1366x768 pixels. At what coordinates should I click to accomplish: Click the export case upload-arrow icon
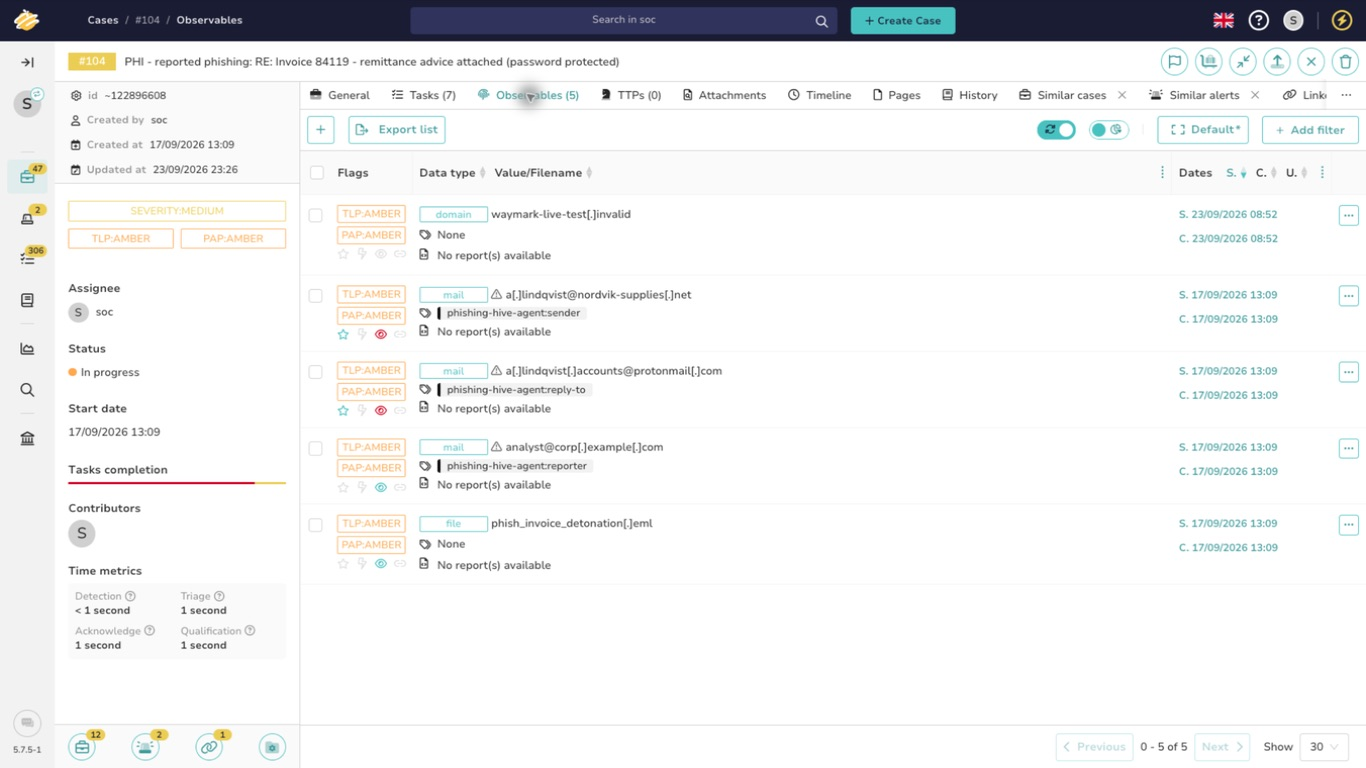tap(1277, 61)
